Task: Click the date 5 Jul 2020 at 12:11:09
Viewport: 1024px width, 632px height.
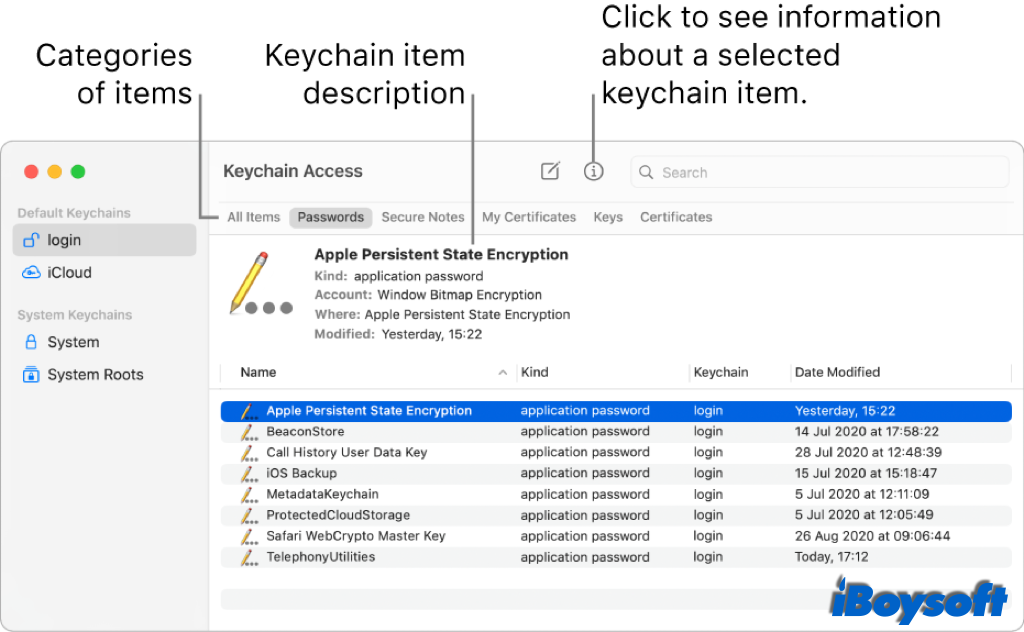Action: point(861,494)
